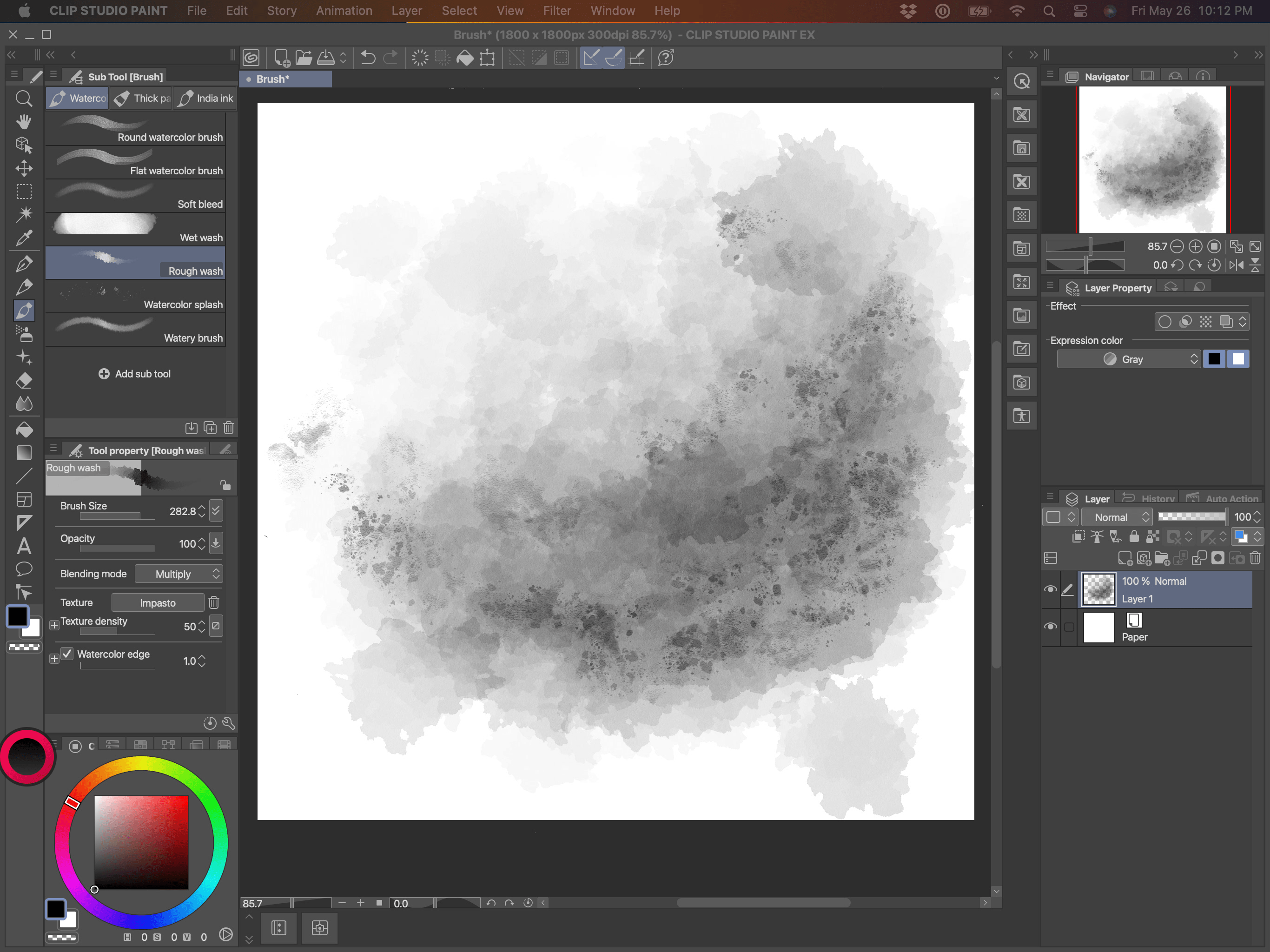Open the Layer menu in menu bar
Screen dimensions: 1270x952
click(x=405, y=10)
